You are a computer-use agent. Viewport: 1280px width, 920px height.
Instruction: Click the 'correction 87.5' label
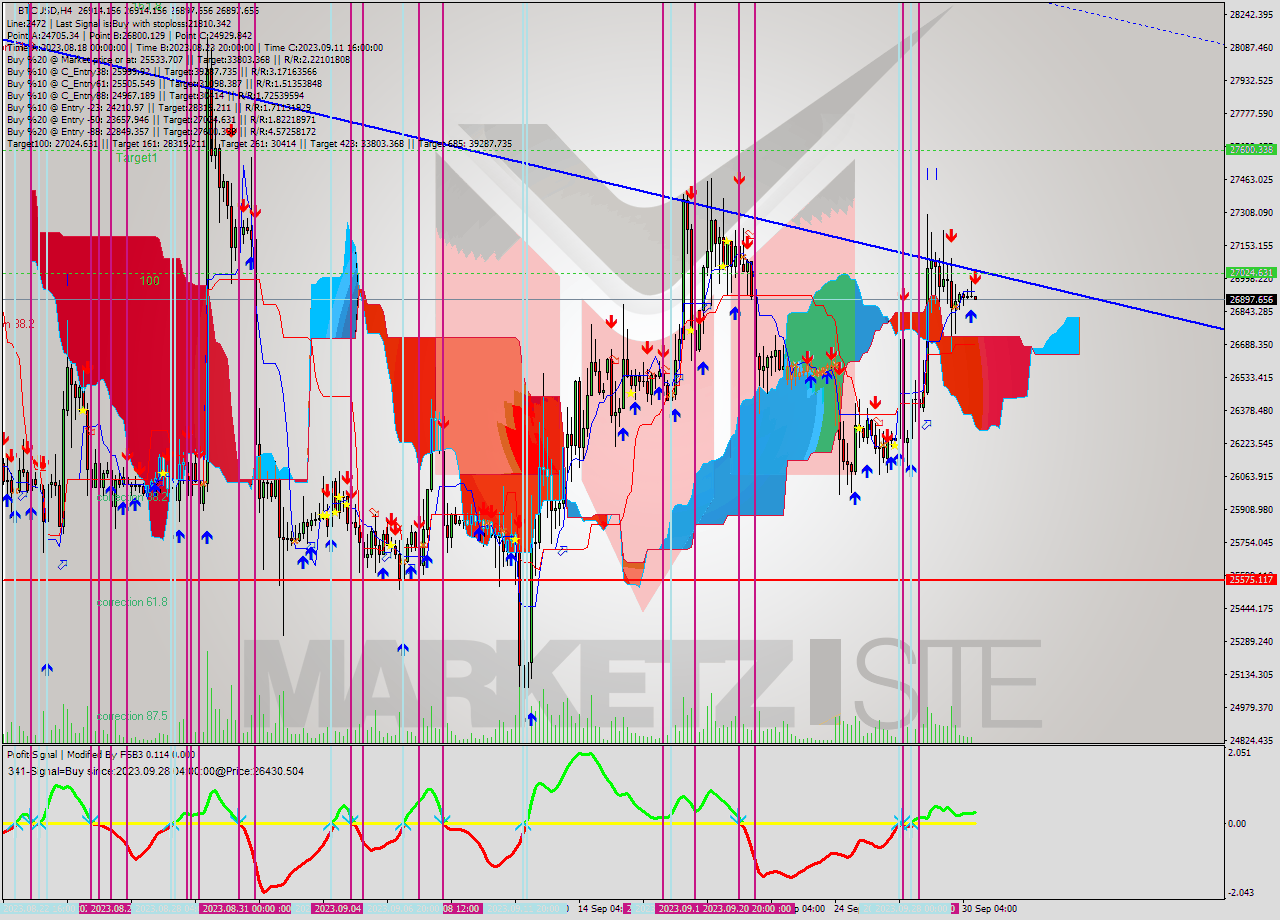[132, 716]
